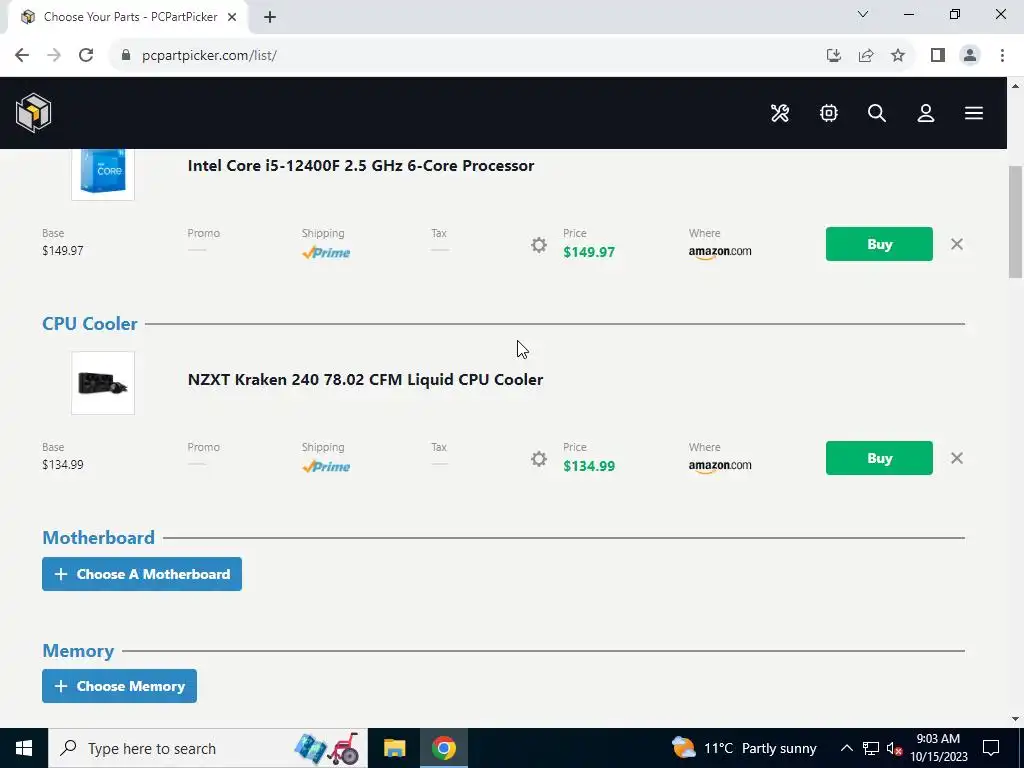1024x768 pixels.
Task: Open Chrome profile avatar
Action: click(970, 56)
